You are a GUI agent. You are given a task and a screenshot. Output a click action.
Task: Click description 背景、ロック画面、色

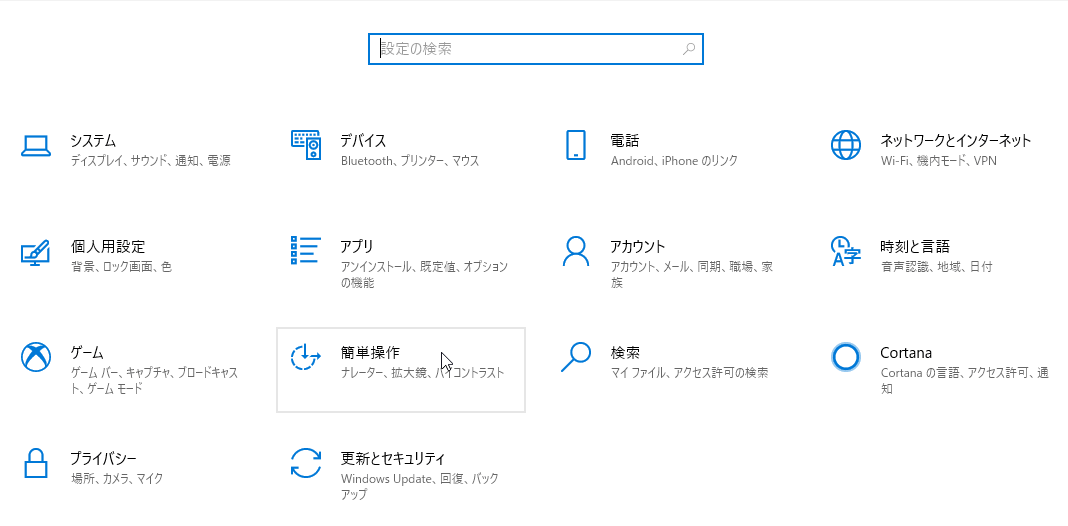point(121,267)
